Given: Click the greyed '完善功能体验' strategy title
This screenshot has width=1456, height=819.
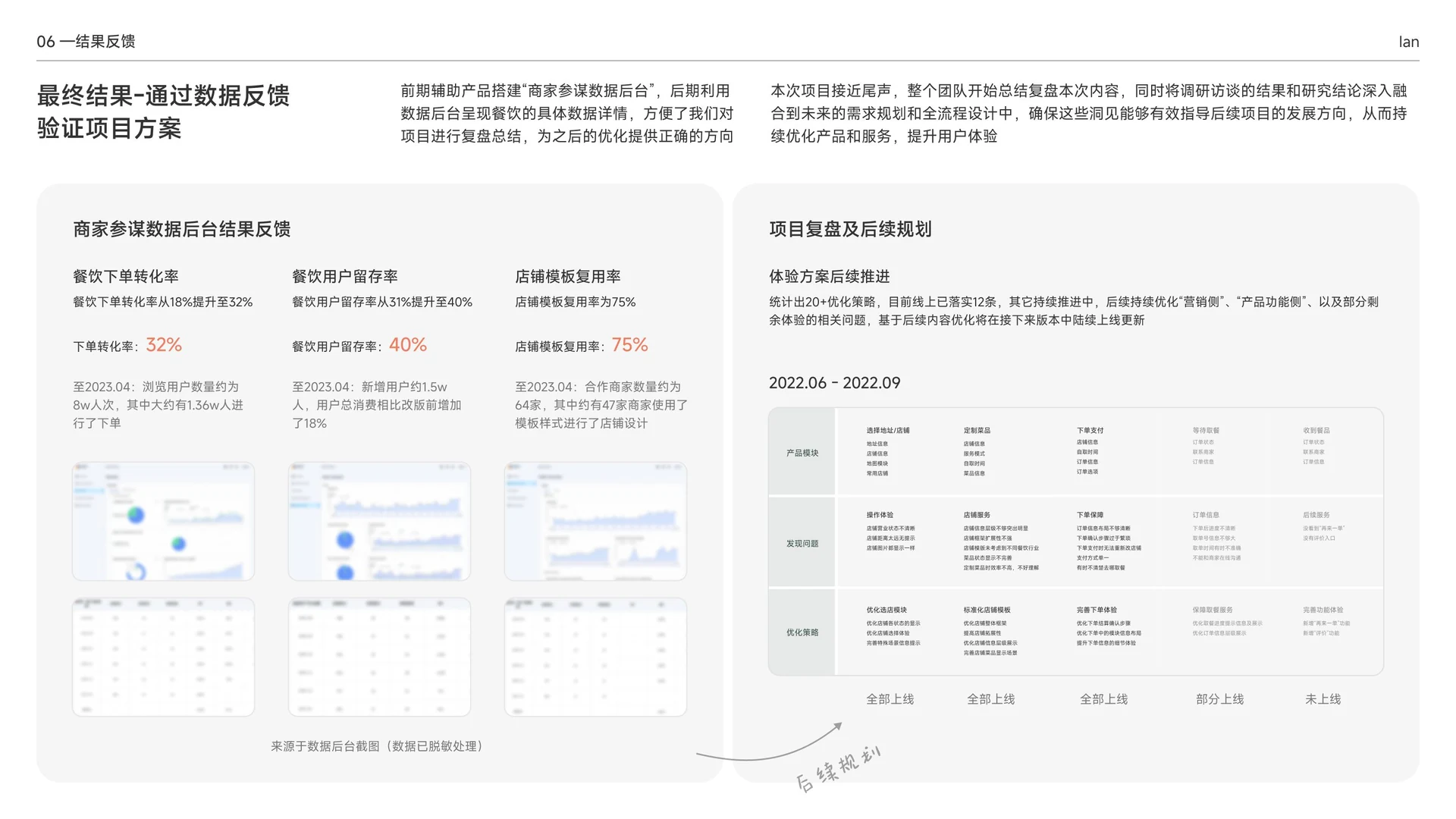Looking at the screenshot, I should pos(1323,610).
